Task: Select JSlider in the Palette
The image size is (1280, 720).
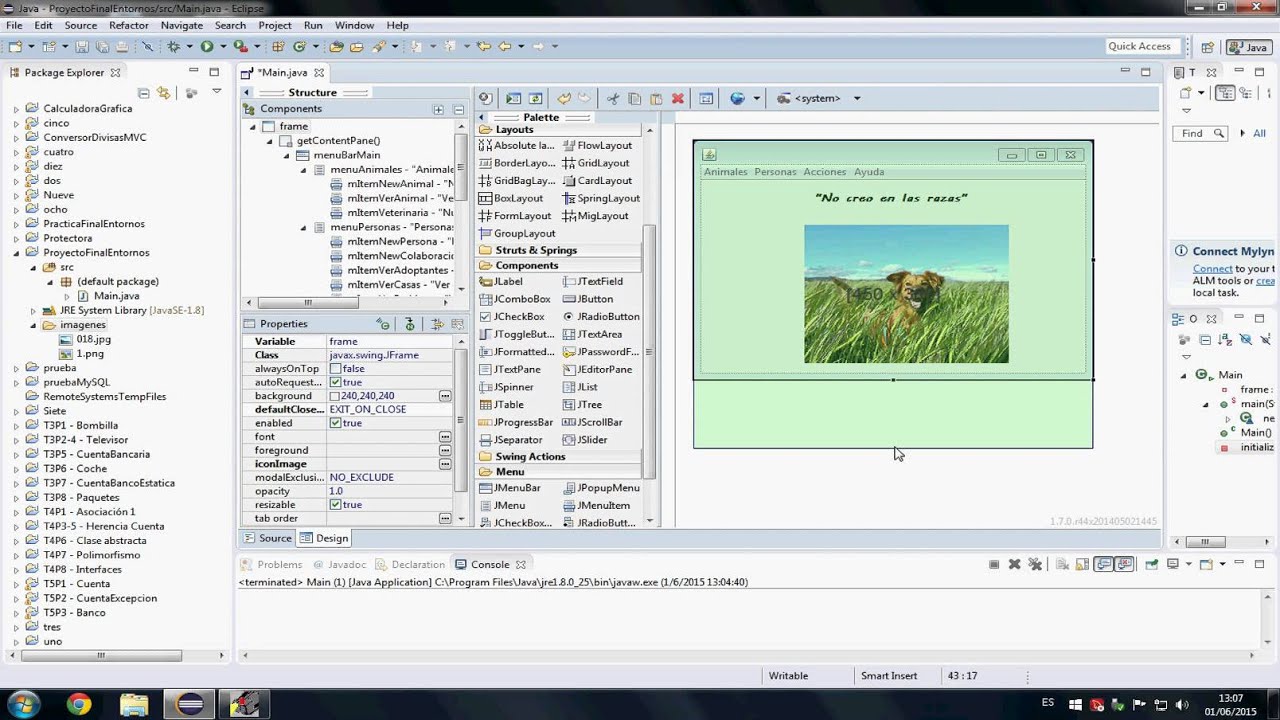Action: coord(586,440)
